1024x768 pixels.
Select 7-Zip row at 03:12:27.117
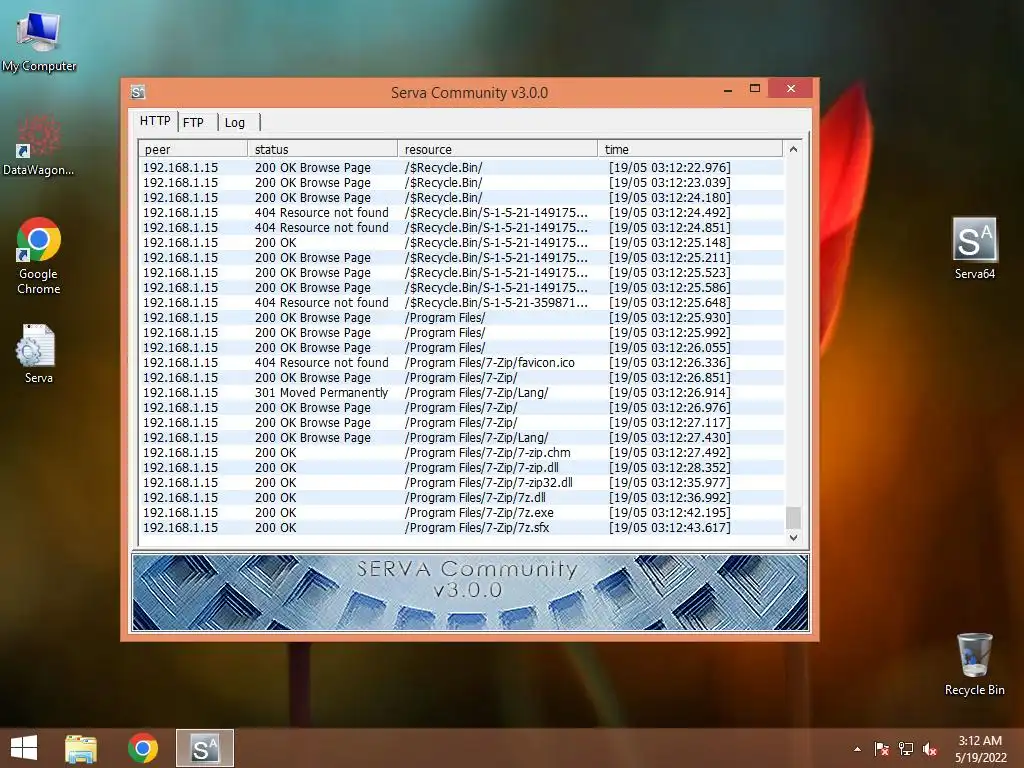(x=462, y=423)
